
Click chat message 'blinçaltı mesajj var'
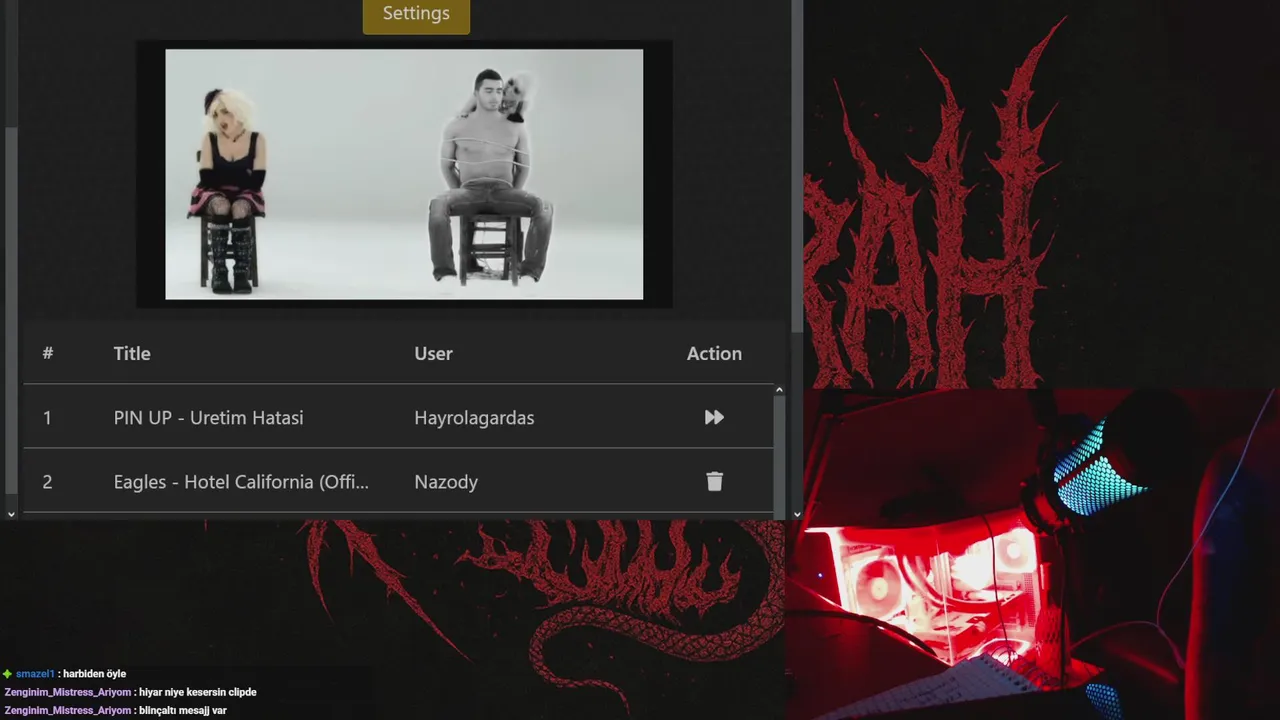pos(183,710)
